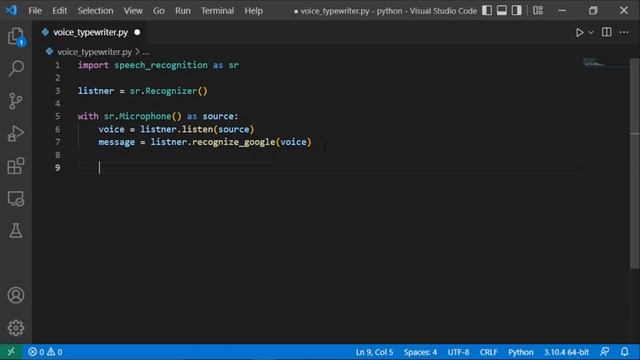Click on 'speech_recognition' in line 1
The image size is (640, 360).
(x=161, y=65)
